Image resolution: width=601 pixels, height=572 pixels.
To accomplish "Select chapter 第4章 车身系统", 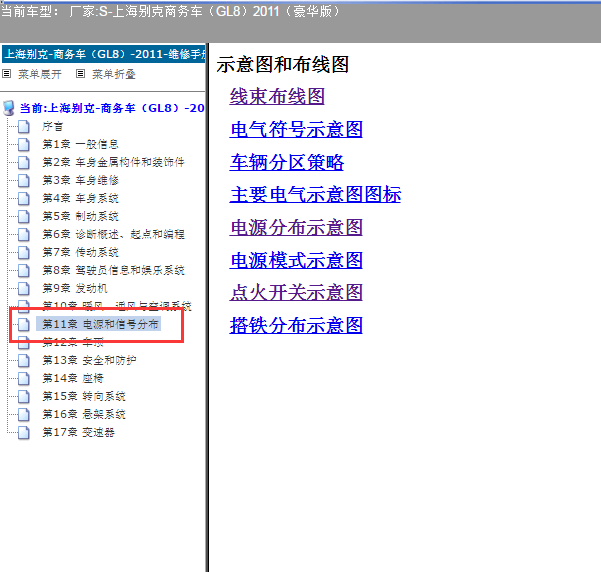I will tap(80, 198).
